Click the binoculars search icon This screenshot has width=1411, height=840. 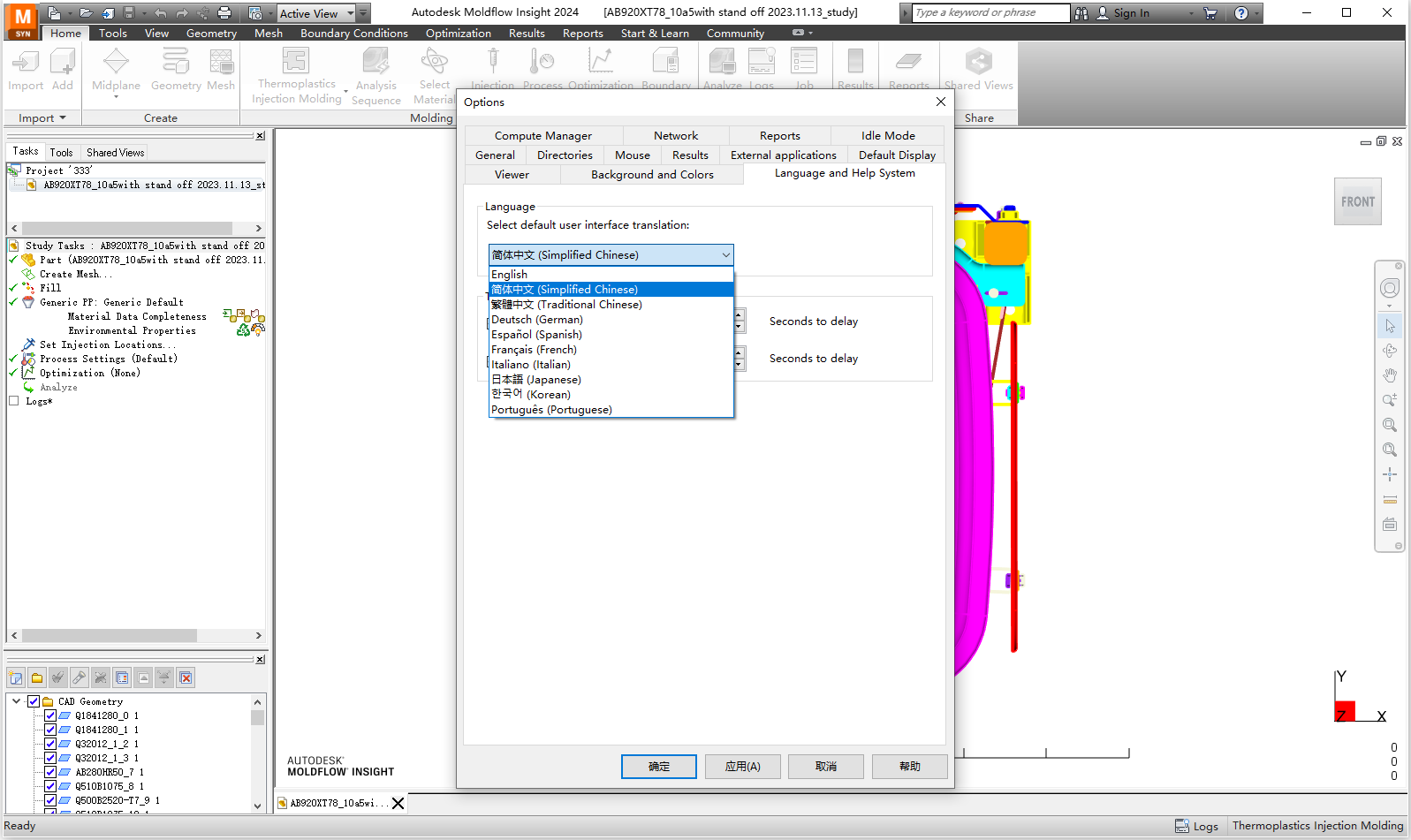1081,13
